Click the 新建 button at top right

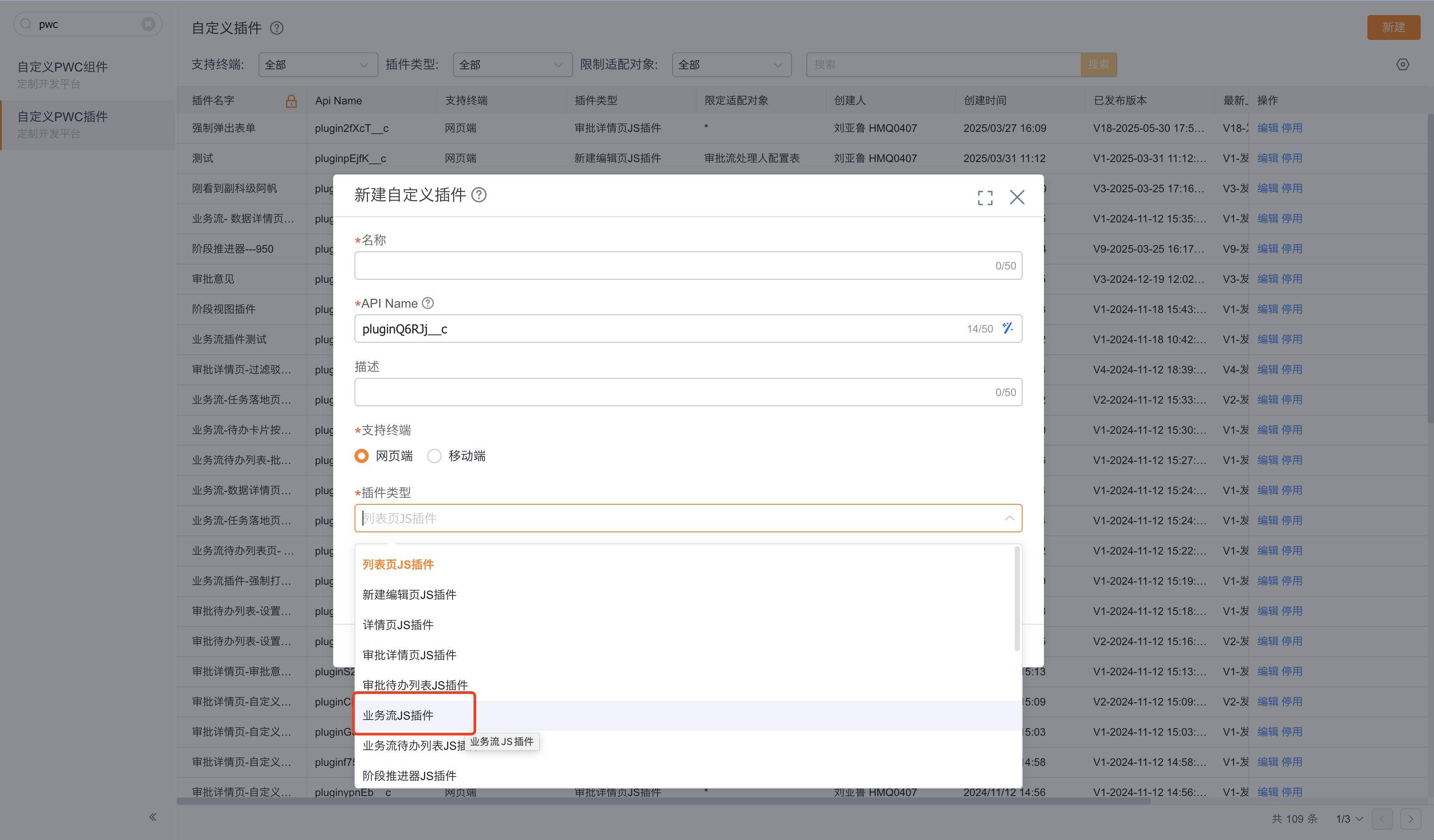click(1393, 27)
